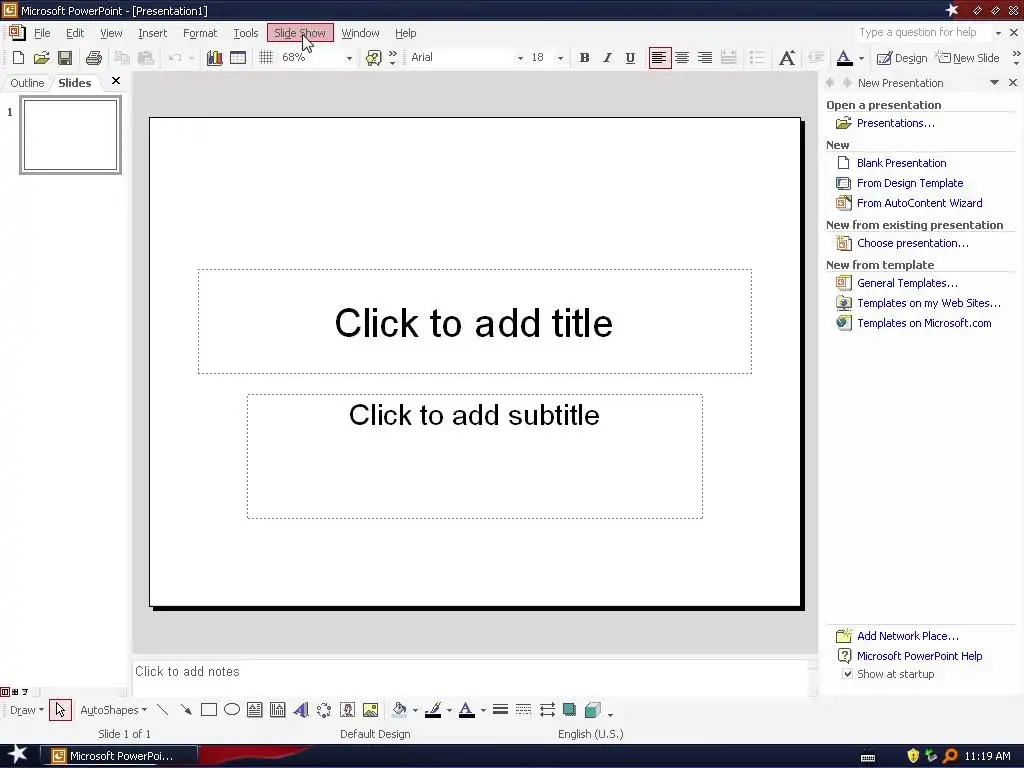Type a question for help box
The width and height of the screenshot is (1024, 768).
coord(921,33)
